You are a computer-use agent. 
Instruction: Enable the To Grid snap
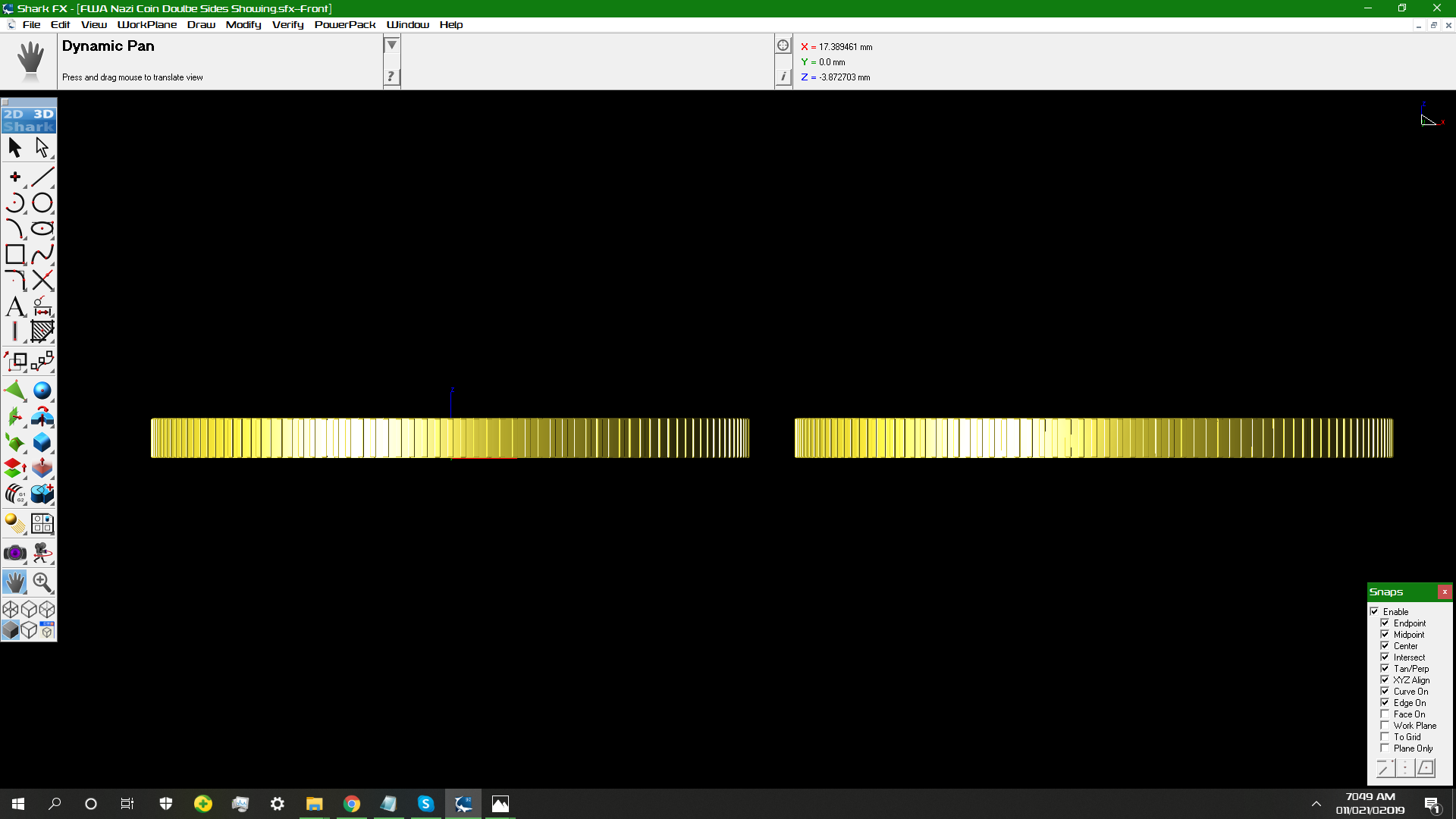(x=1385, y=737)
